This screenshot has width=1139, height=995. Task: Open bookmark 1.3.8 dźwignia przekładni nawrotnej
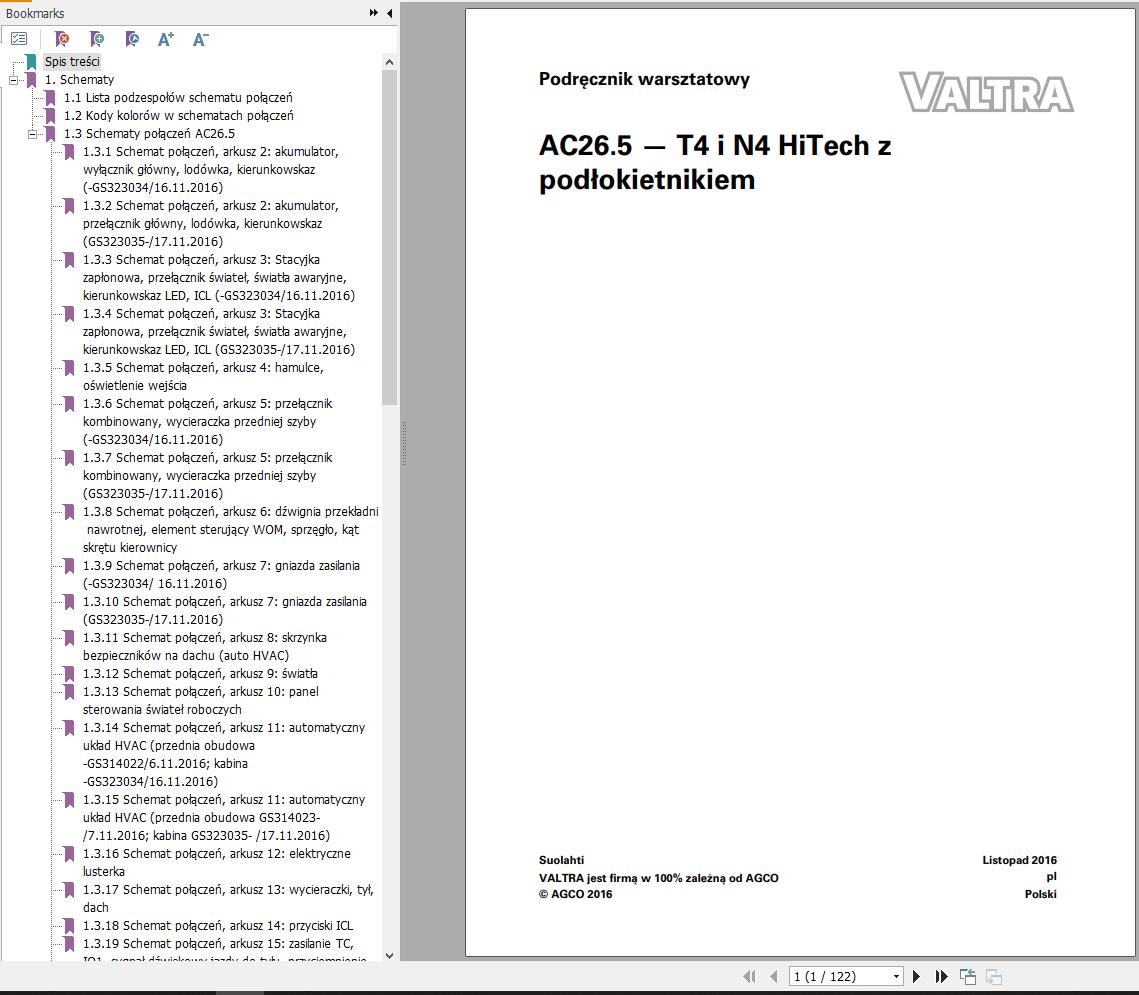coord(230,529)
